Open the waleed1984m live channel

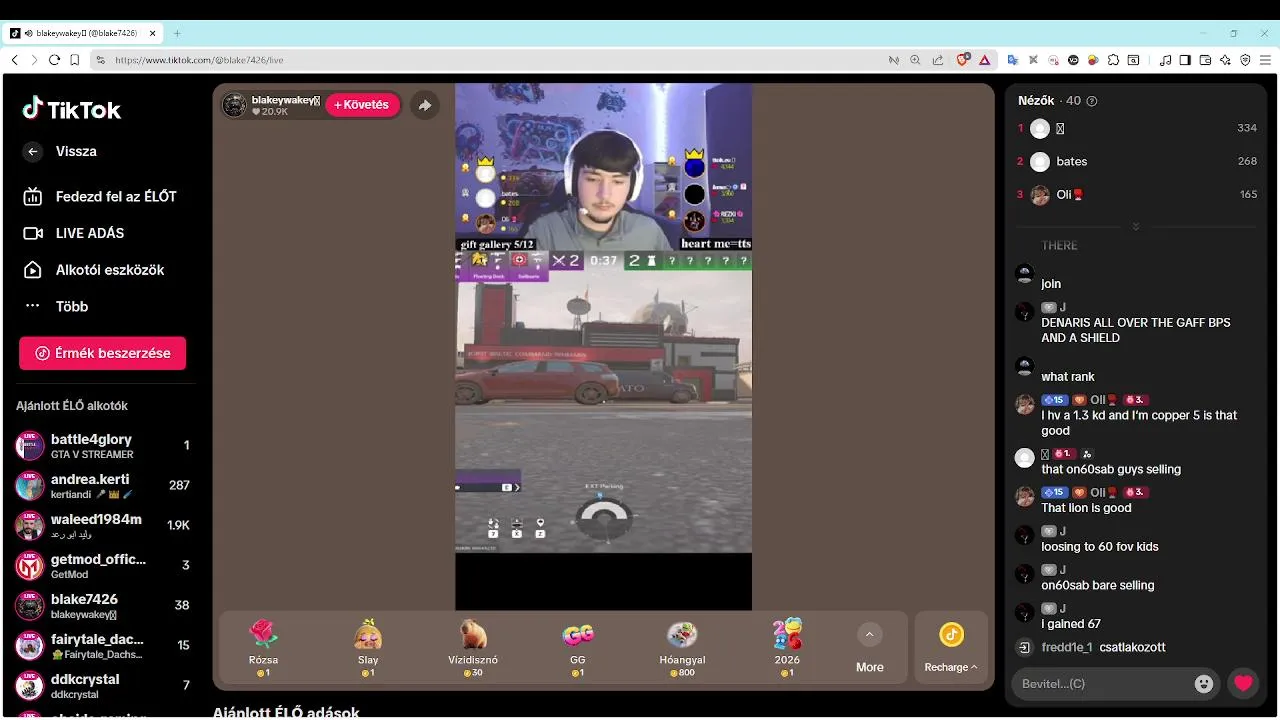coord(102,526)
